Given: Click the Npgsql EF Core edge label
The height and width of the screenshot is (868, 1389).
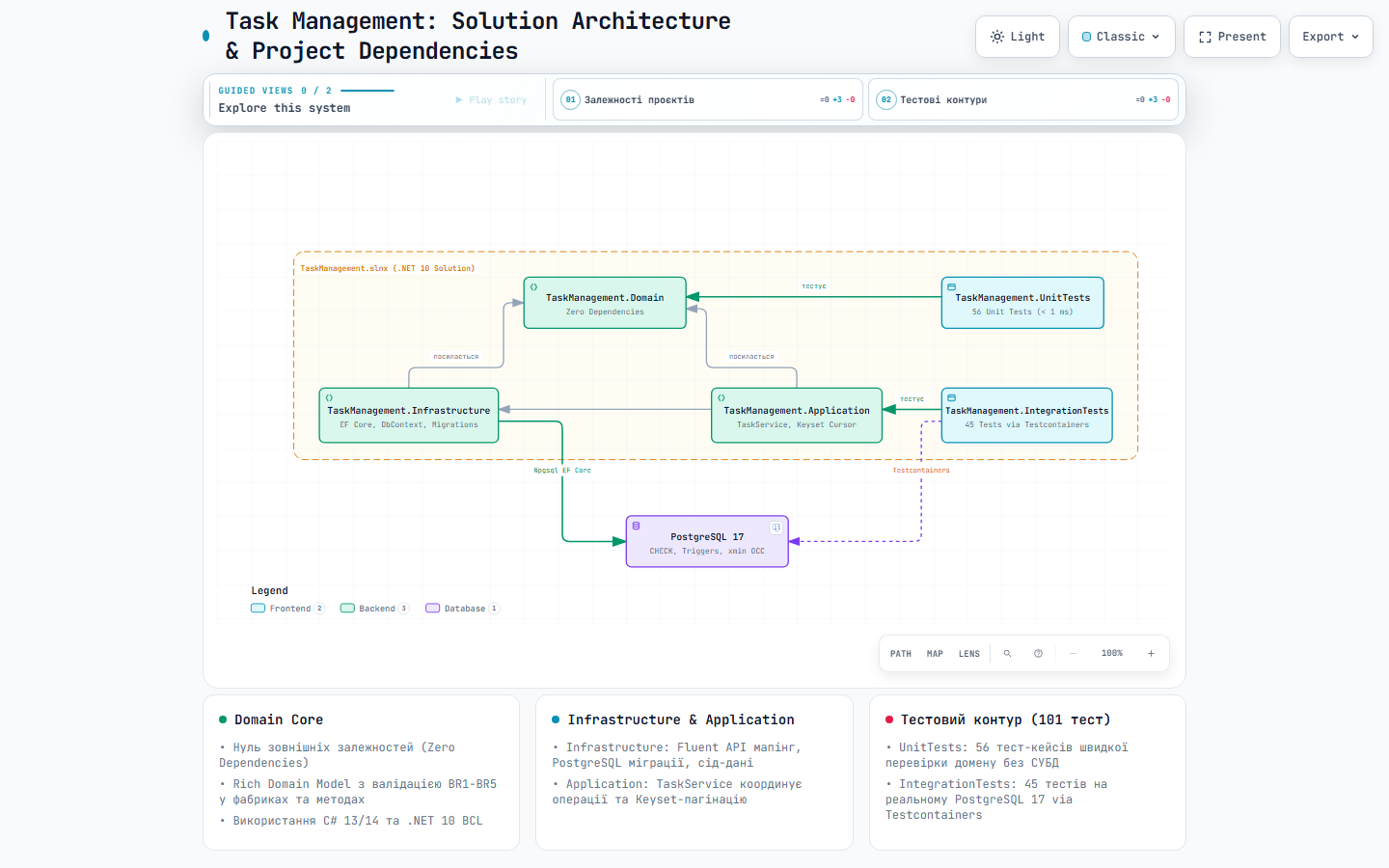Looking at the screenshot, I should point(562,471).
